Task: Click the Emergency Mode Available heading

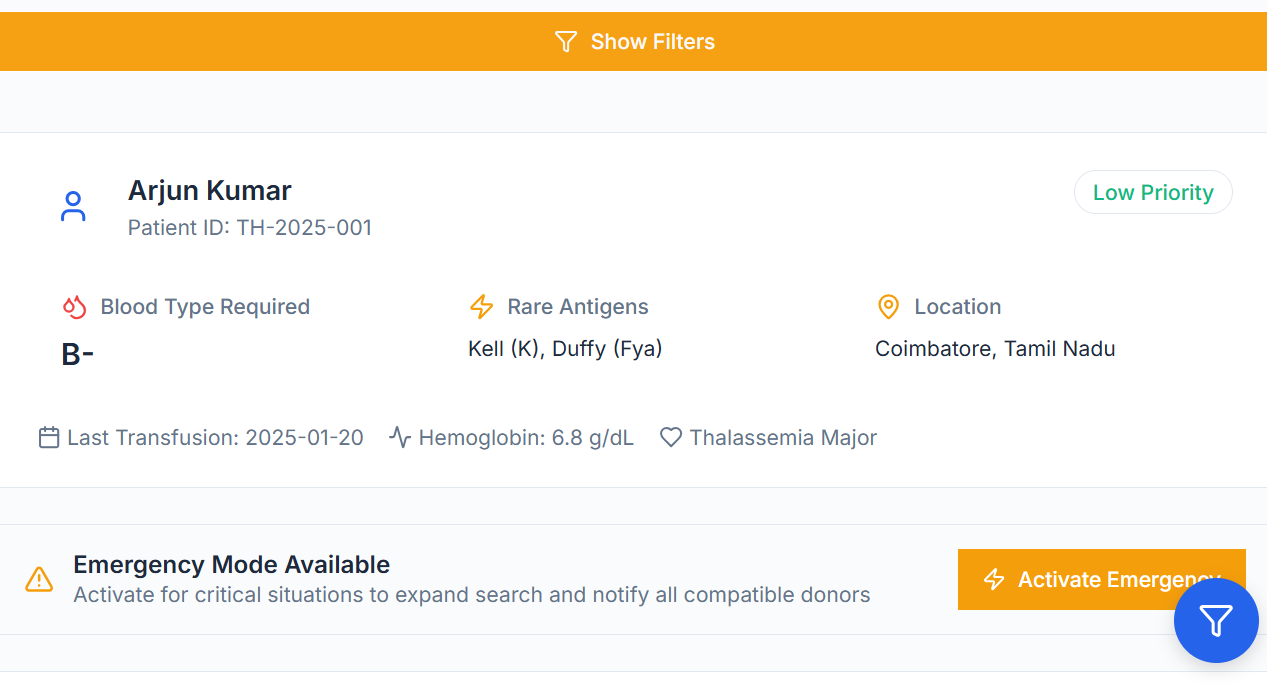Action: (231, 565)
